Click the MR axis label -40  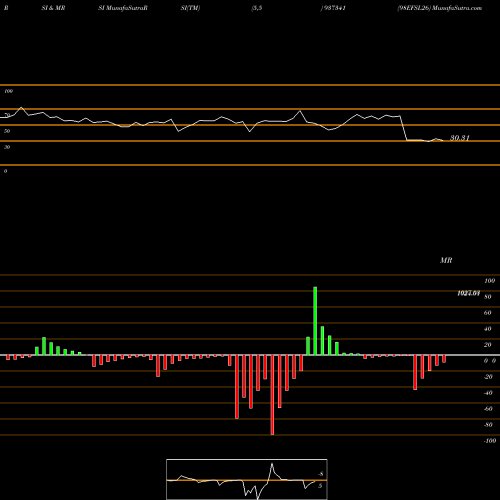coord(488,393)
